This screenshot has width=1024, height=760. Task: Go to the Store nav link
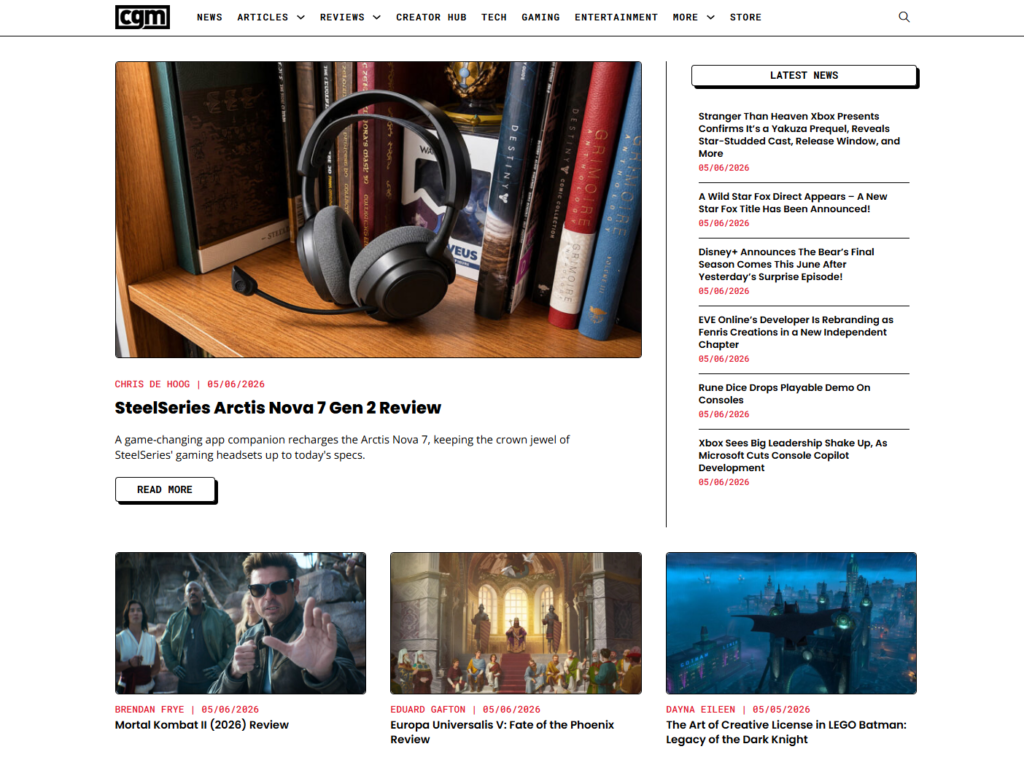pyautogui.click(x=745, y=18)
